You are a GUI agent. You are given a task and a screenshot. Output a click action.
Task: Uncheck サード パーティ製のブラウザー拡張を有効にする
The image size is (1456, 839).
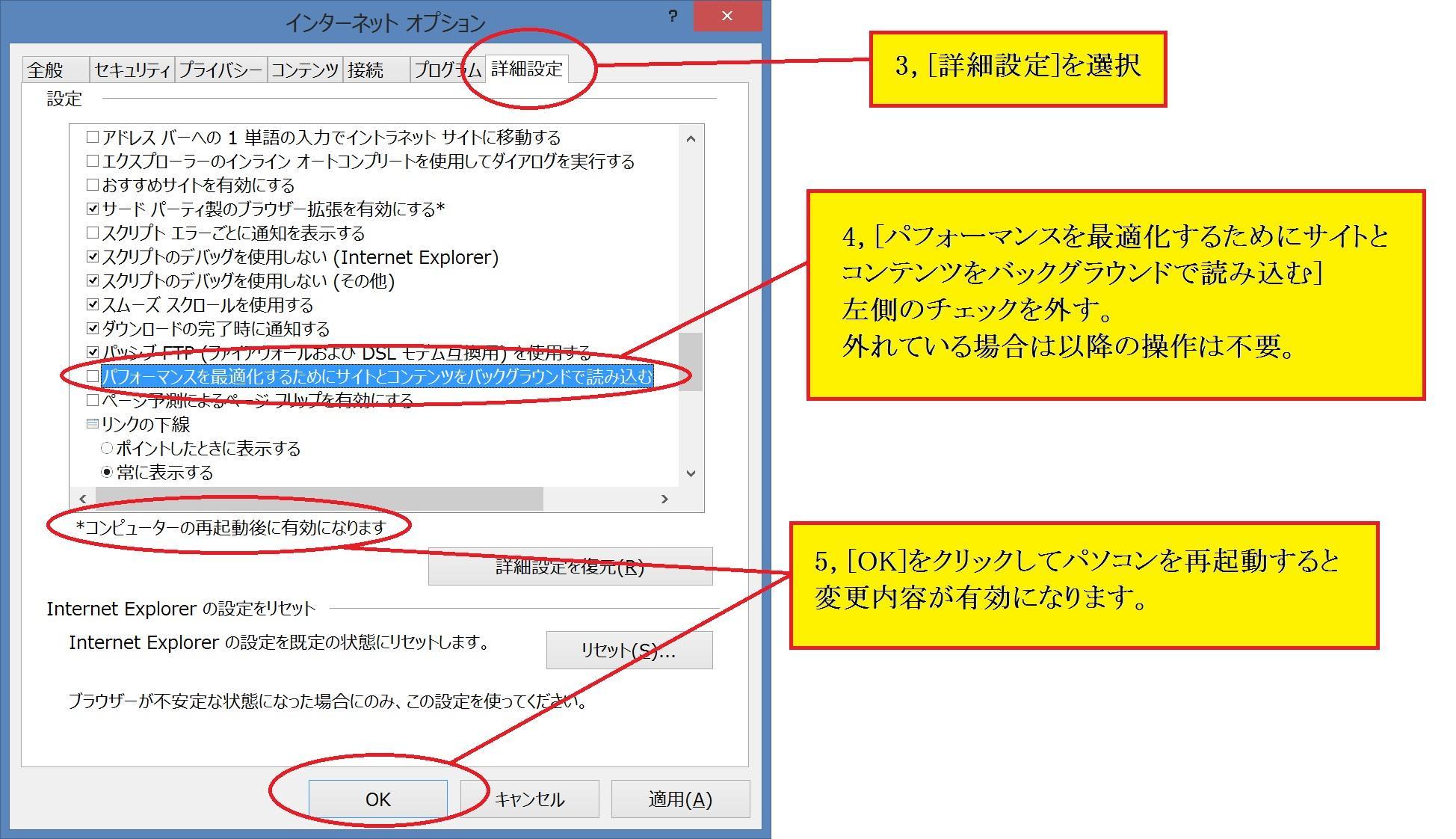click(93, 209)
